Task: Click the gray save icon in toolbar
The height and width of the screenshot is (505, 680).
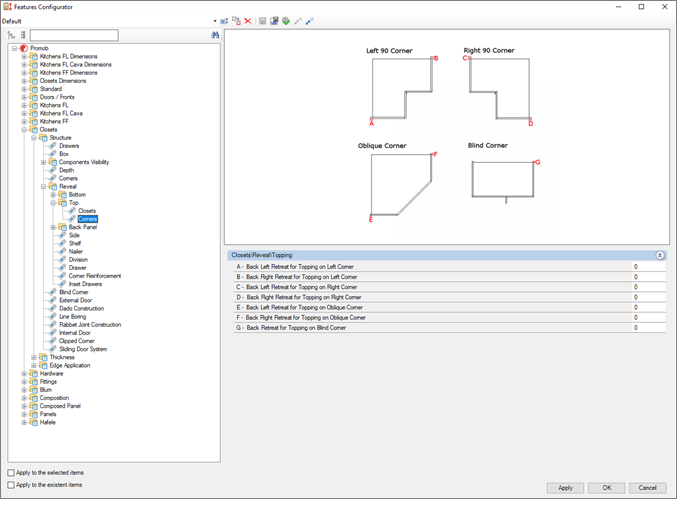Action: pos(263,21)
